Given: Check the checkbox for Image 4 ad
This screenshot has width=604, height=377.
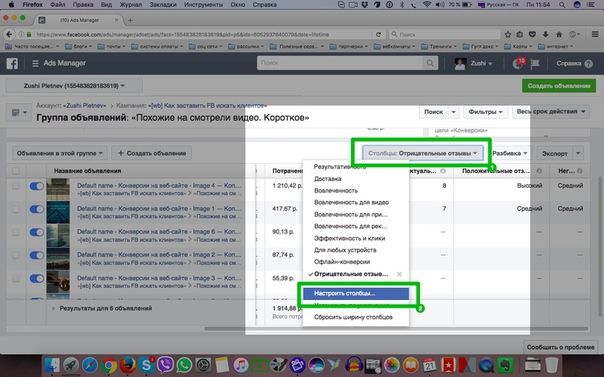Looking at the screenshot, I should coord(15,186).
